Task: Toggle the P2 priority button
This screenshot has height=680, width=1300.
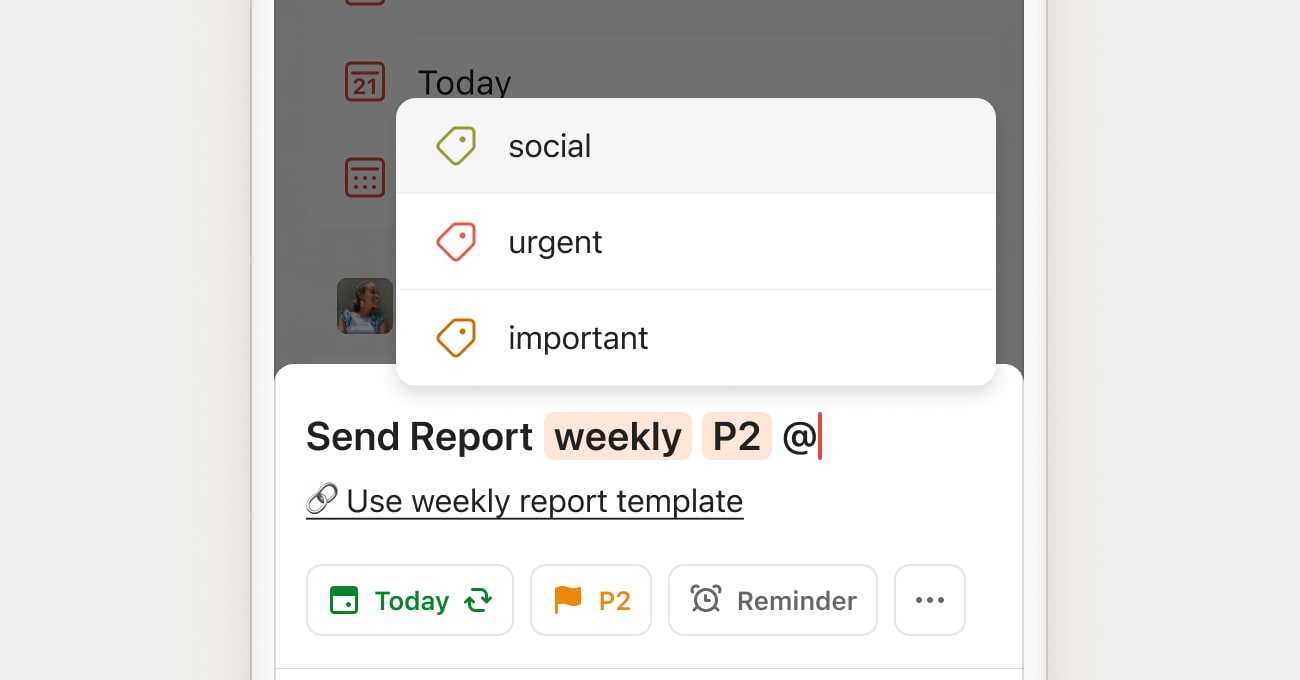Action: [590, 600]
